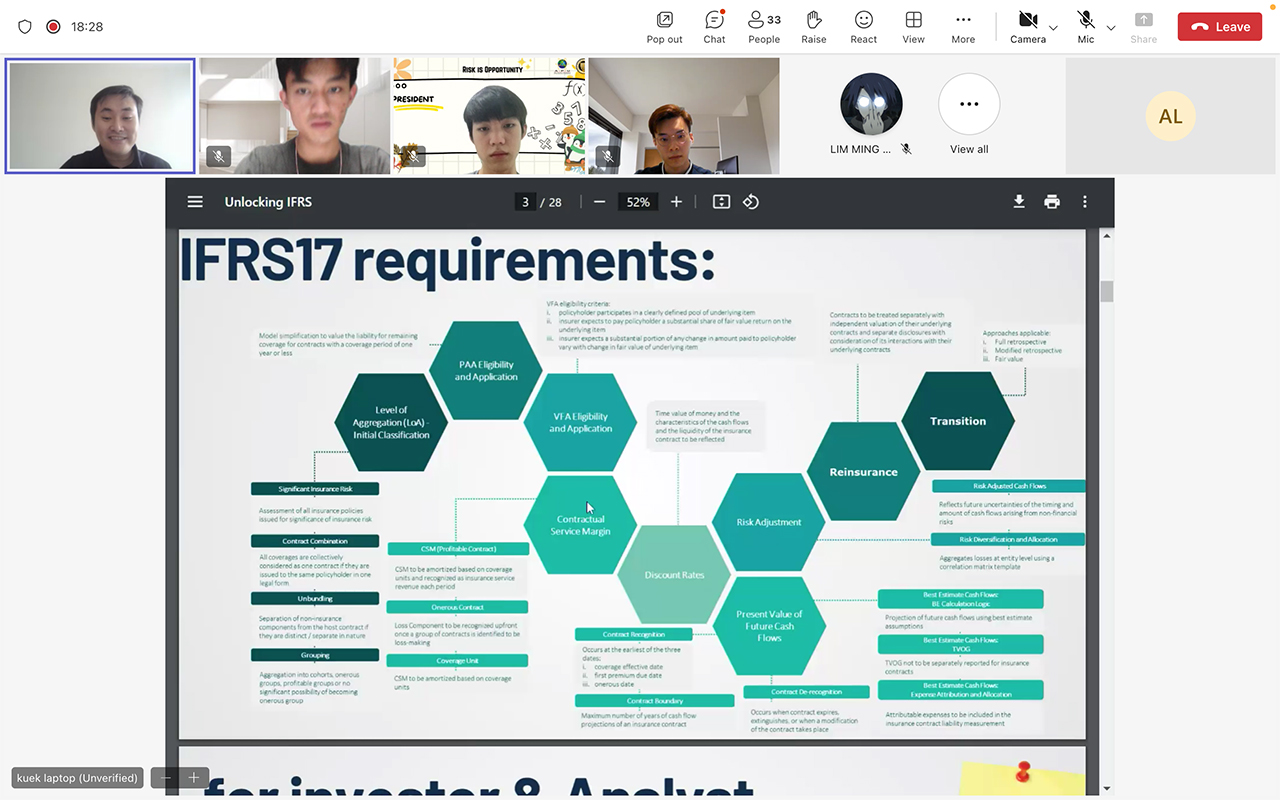The image size is (1280, 800).
Task: Select the AL participant tile
Action: pyautogui.click(x=1170, y=116)
